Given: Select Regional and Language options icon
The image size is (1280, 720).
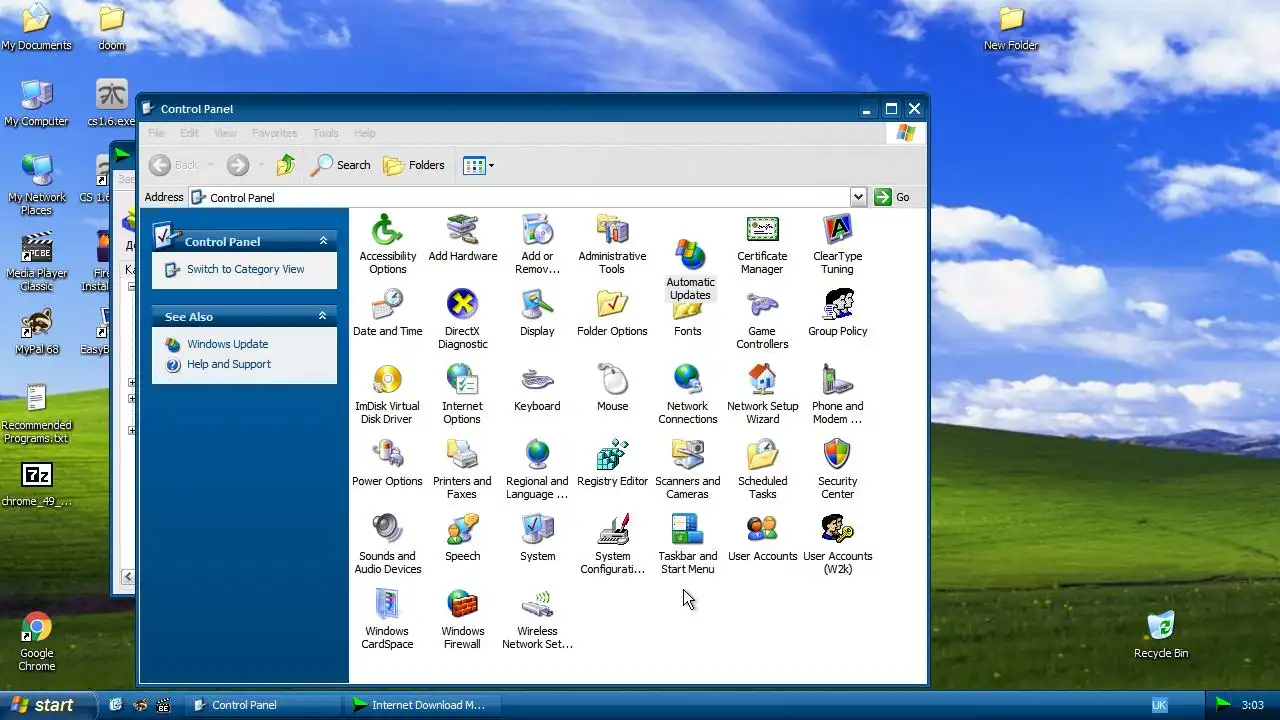Looking at the screenshot, I should click(537, 469).
